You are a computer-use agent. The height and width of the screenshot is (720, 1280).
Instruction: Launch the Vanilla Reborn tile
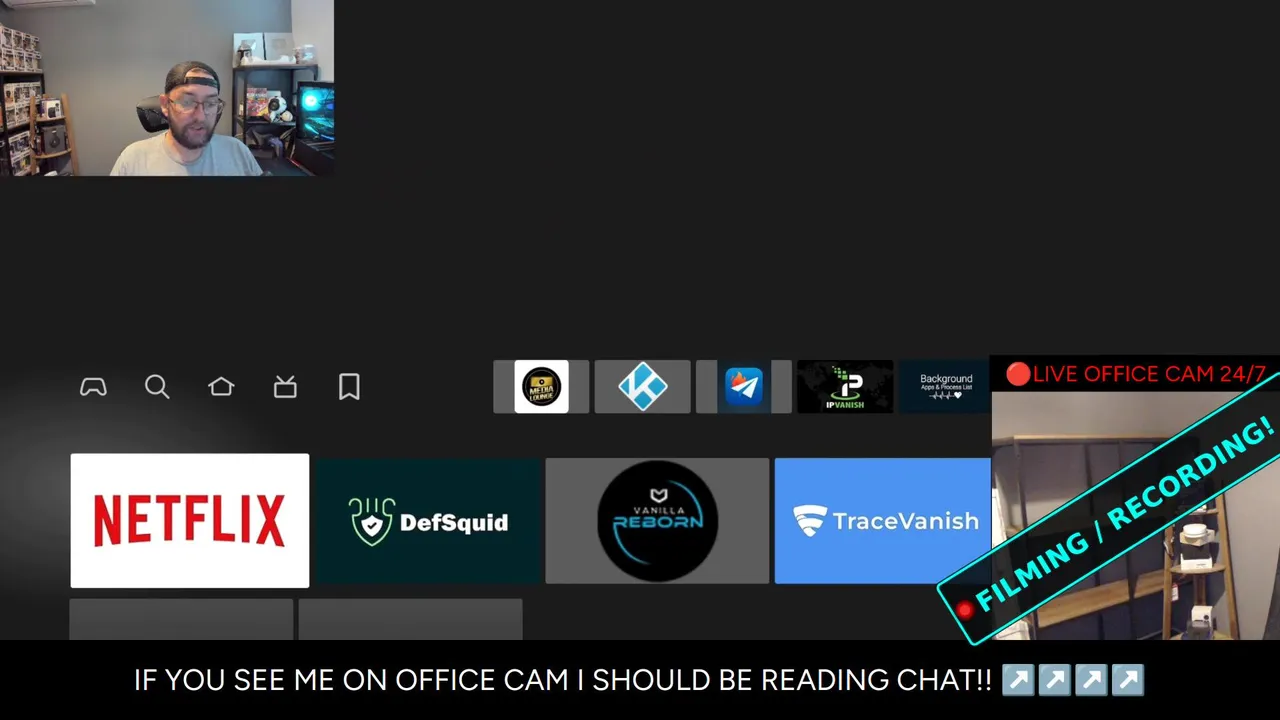pyautogui.click(x=657, y=521)
